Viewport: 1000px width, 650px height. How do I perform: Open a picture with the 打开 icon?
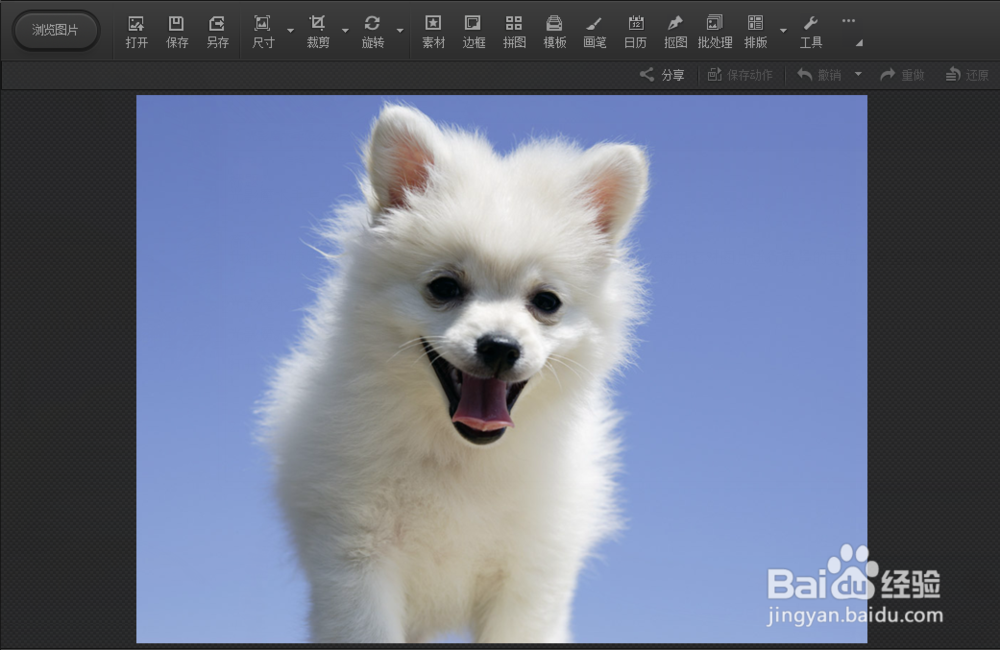tap(136, 32)
